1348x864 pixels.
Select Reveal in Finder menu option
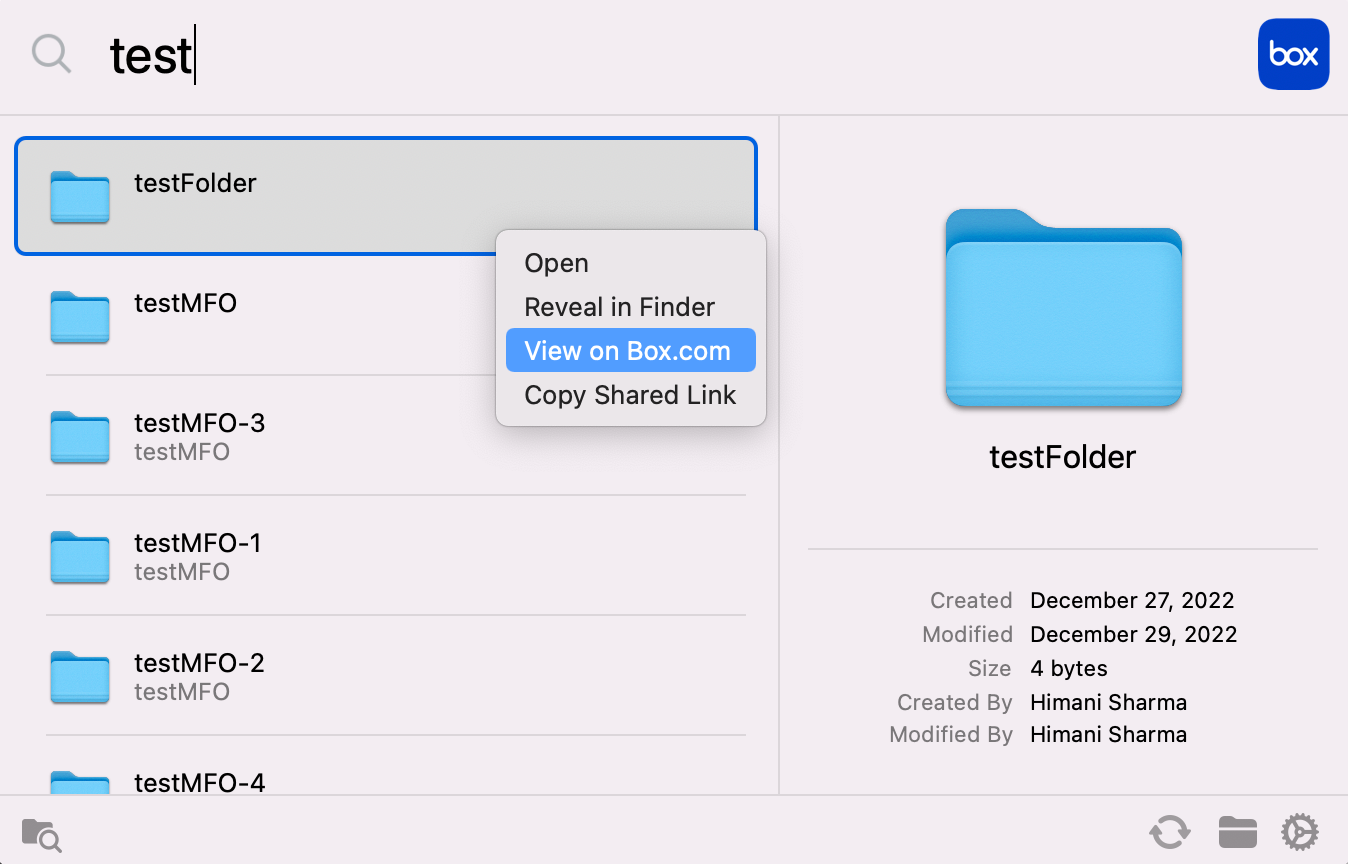pos(619,307)
